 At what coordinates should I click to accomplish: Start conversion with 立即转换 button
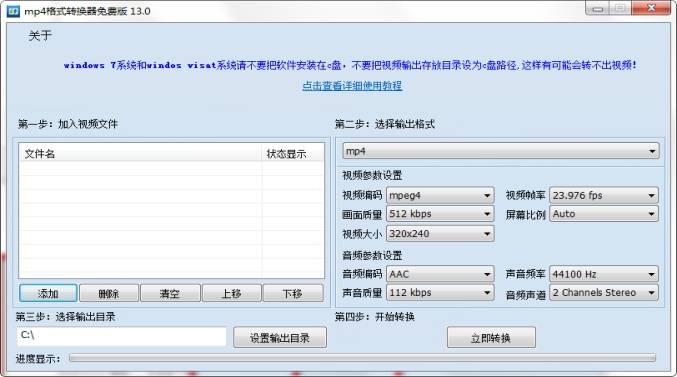(x=491, y=337)
